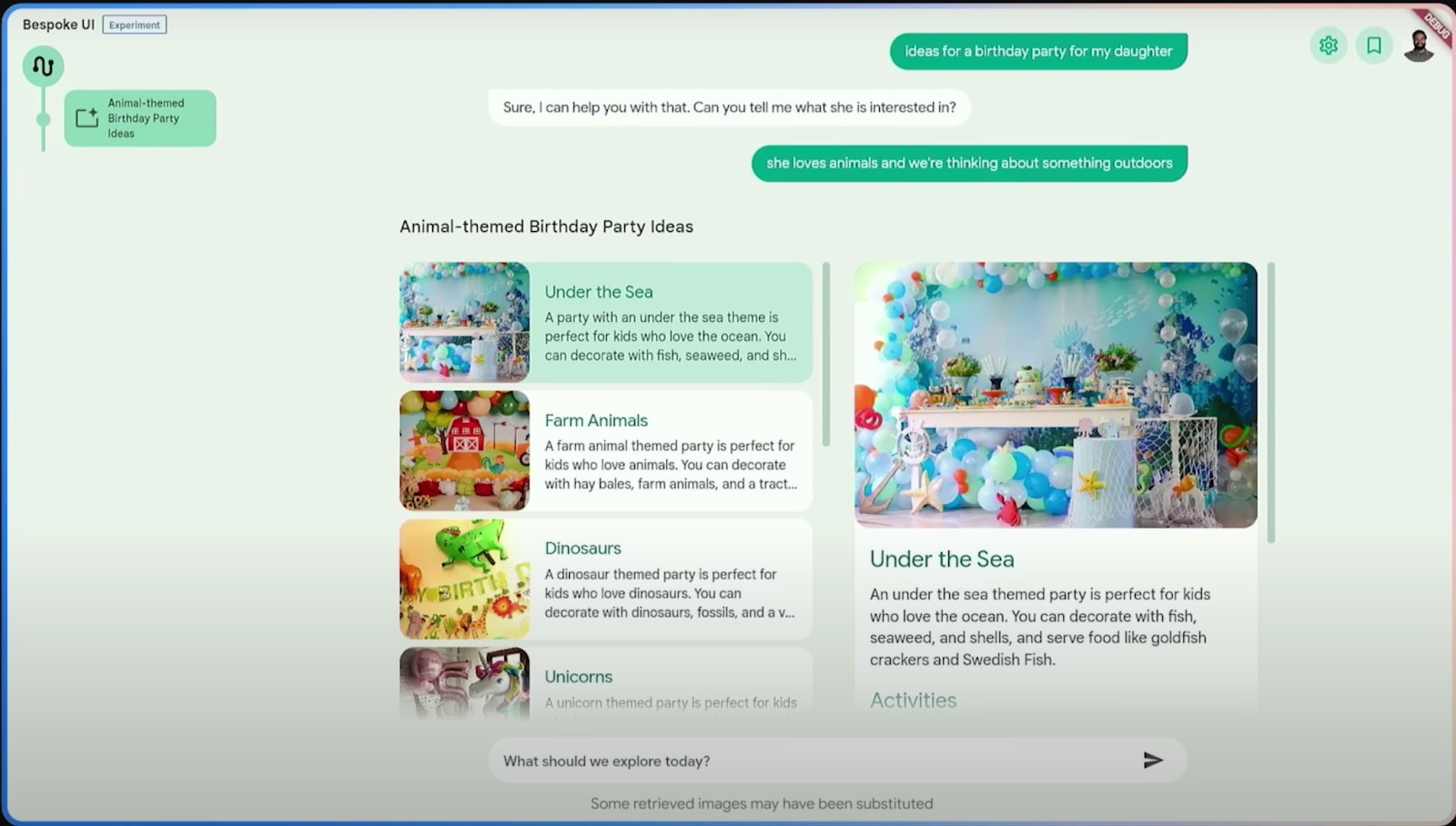Click the bookmark icon in top bar
The height and width of the screenshot is (826, 1456).
click(x=1373, y=45)
